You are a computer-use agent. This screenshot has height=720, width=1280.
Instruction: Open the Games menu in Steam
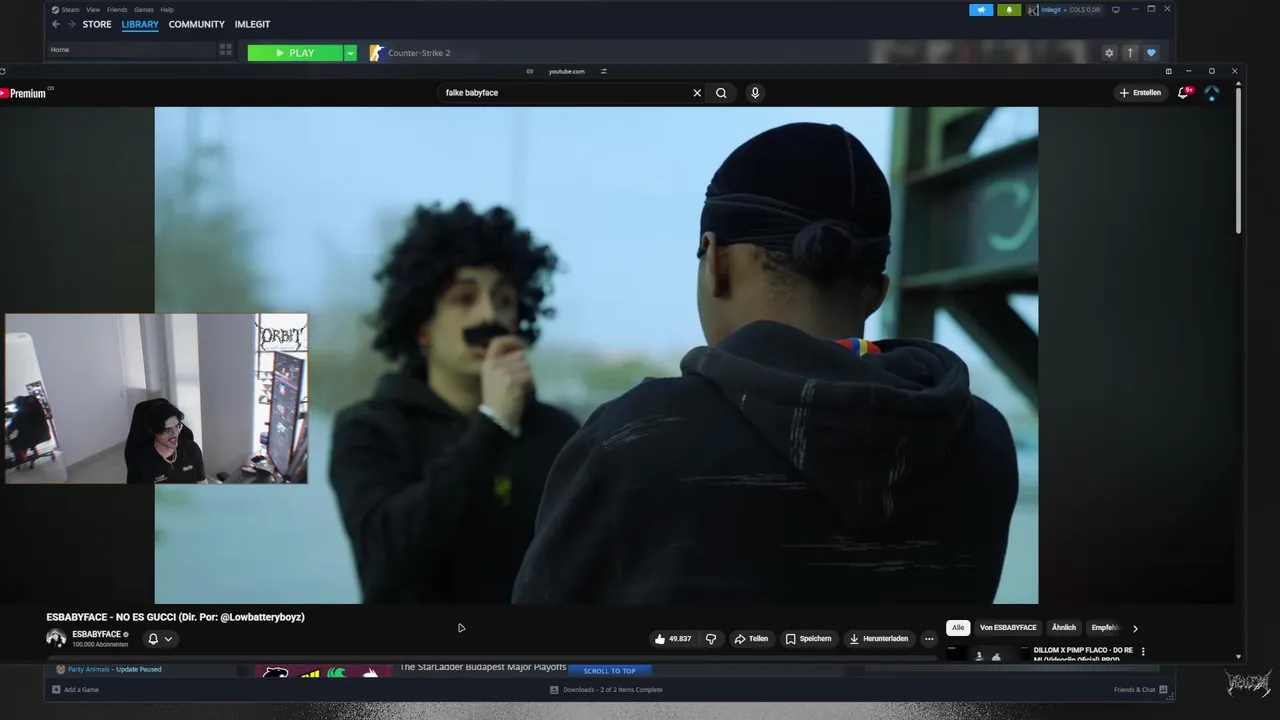coord(144,10)
